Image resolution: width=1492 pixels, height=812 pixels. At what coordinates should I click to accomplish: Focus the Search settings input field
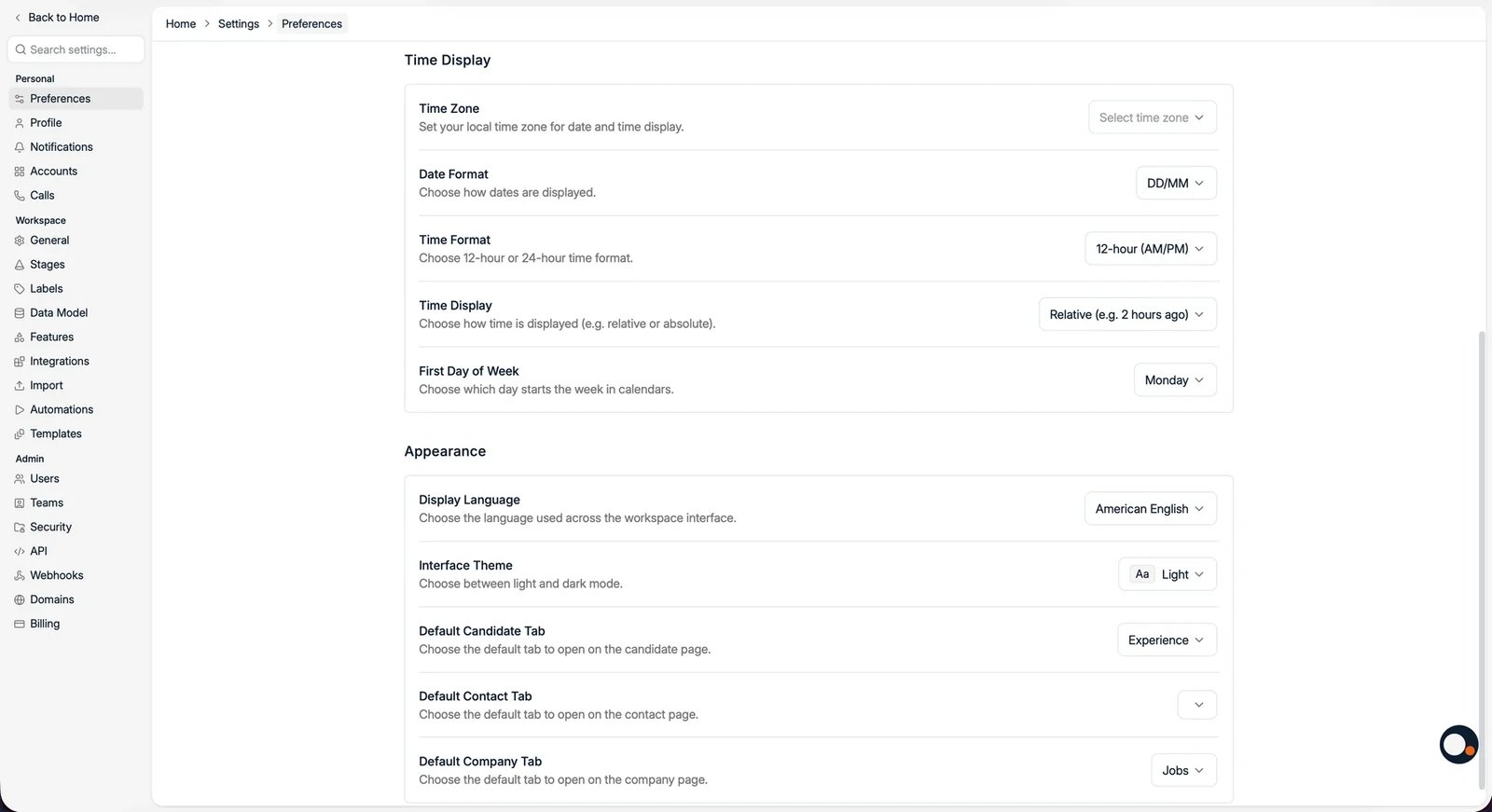pos(76,49)
